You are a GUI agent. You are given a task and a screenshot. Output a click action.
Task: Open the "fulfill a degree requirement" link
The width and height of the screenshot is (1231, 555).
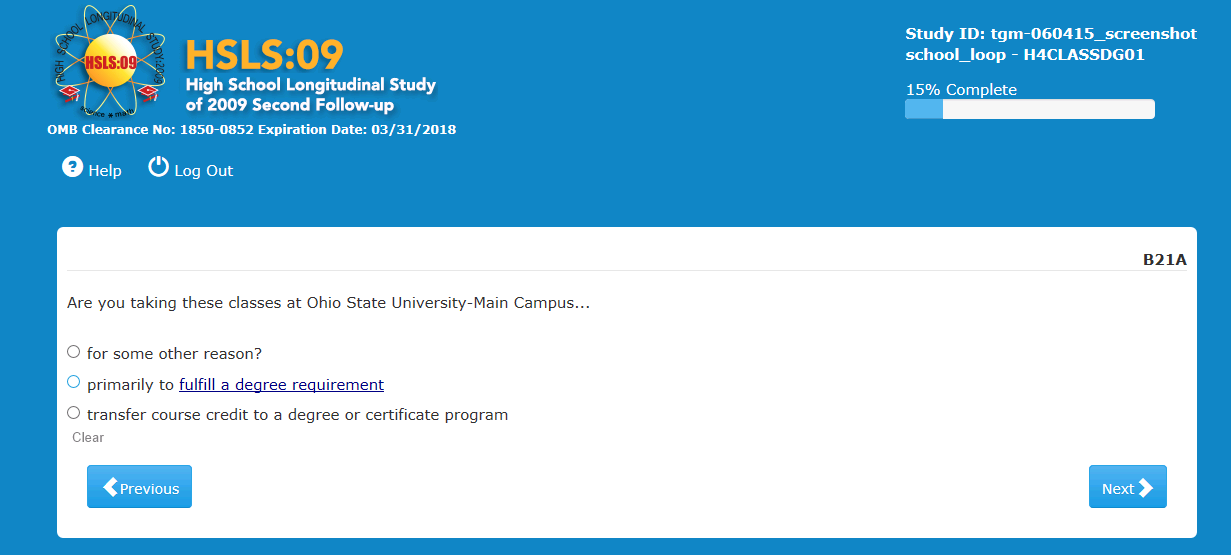pyautogui.click(x=281, y=385)
